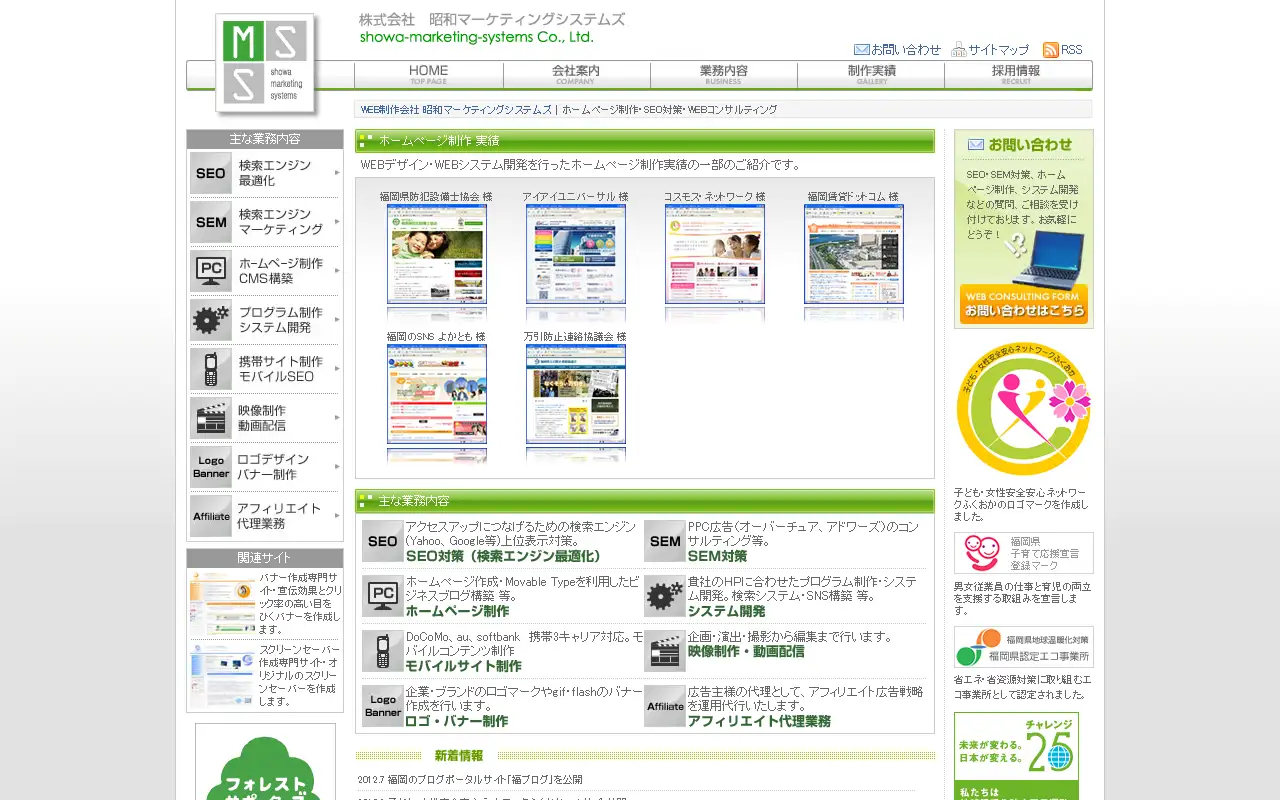Select the SEM icon in the left sidebar

[211, 222]
